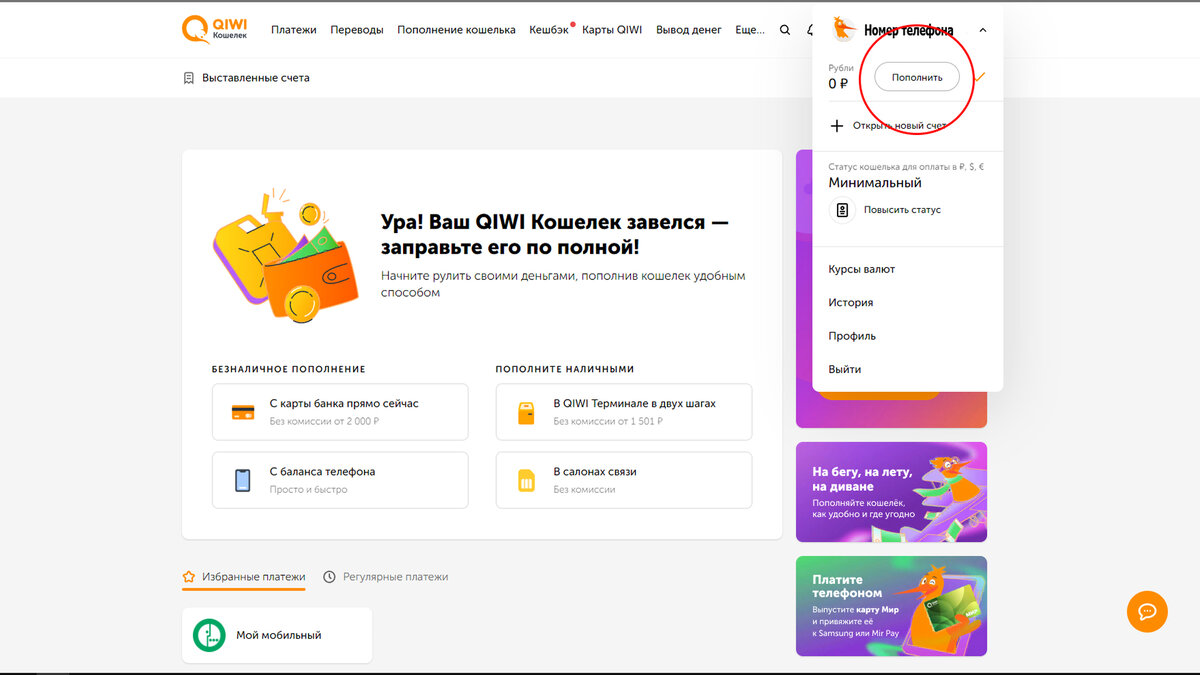Click Повысить статус link
The width and height of the screenshot is (1200, 675).
click(902, 210)
